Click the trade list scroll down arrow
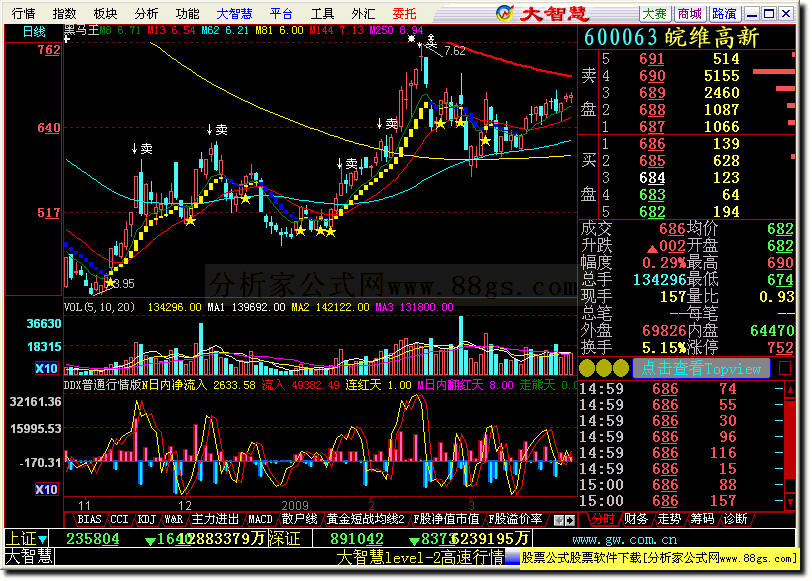The image size is (812, 581). tap(790, 501)
